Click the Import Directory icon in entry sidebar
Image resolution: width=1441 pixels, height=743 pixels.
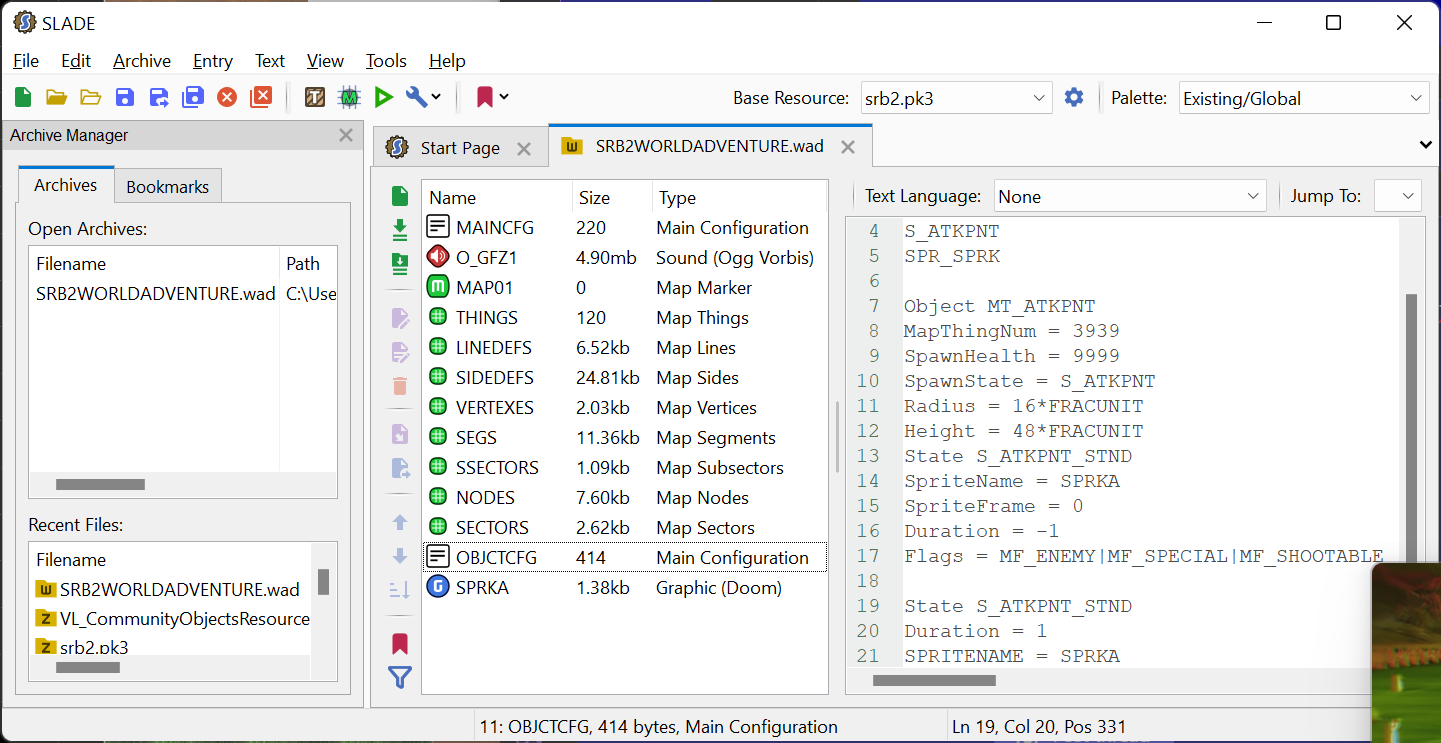[400, 264]
